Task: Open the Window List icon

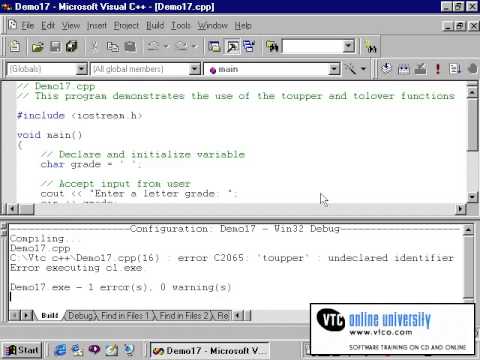Action: [249, 46]
